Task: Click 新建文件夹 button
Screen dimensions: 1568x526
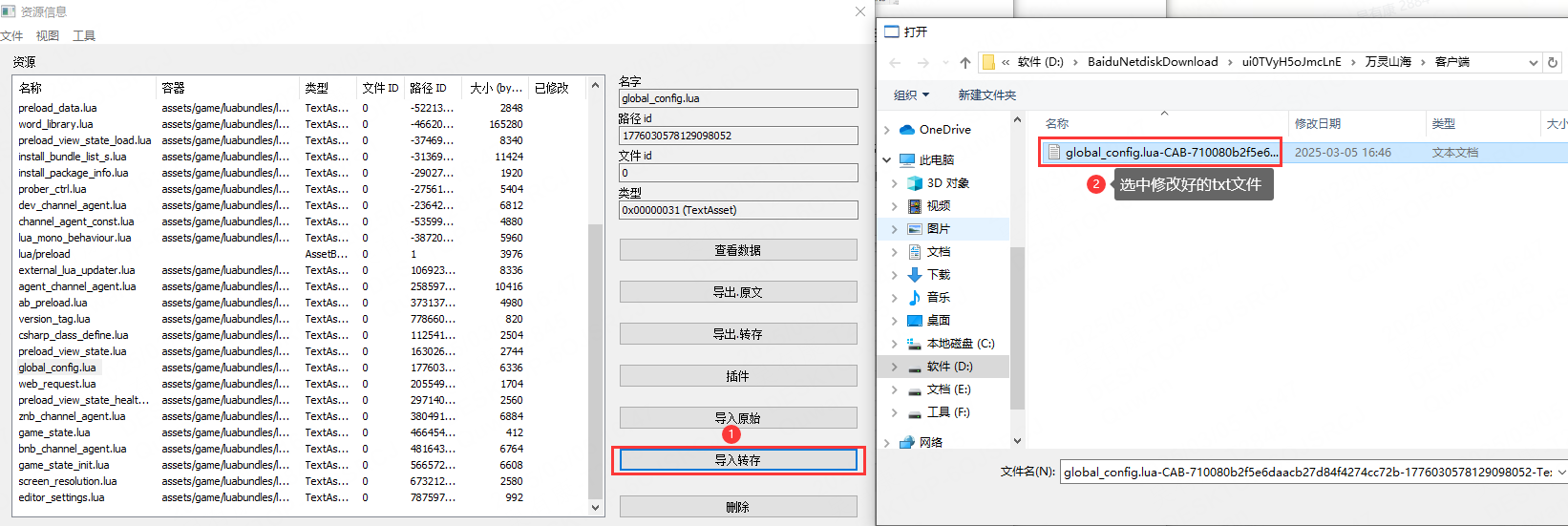Action: (x=987, y=95)
